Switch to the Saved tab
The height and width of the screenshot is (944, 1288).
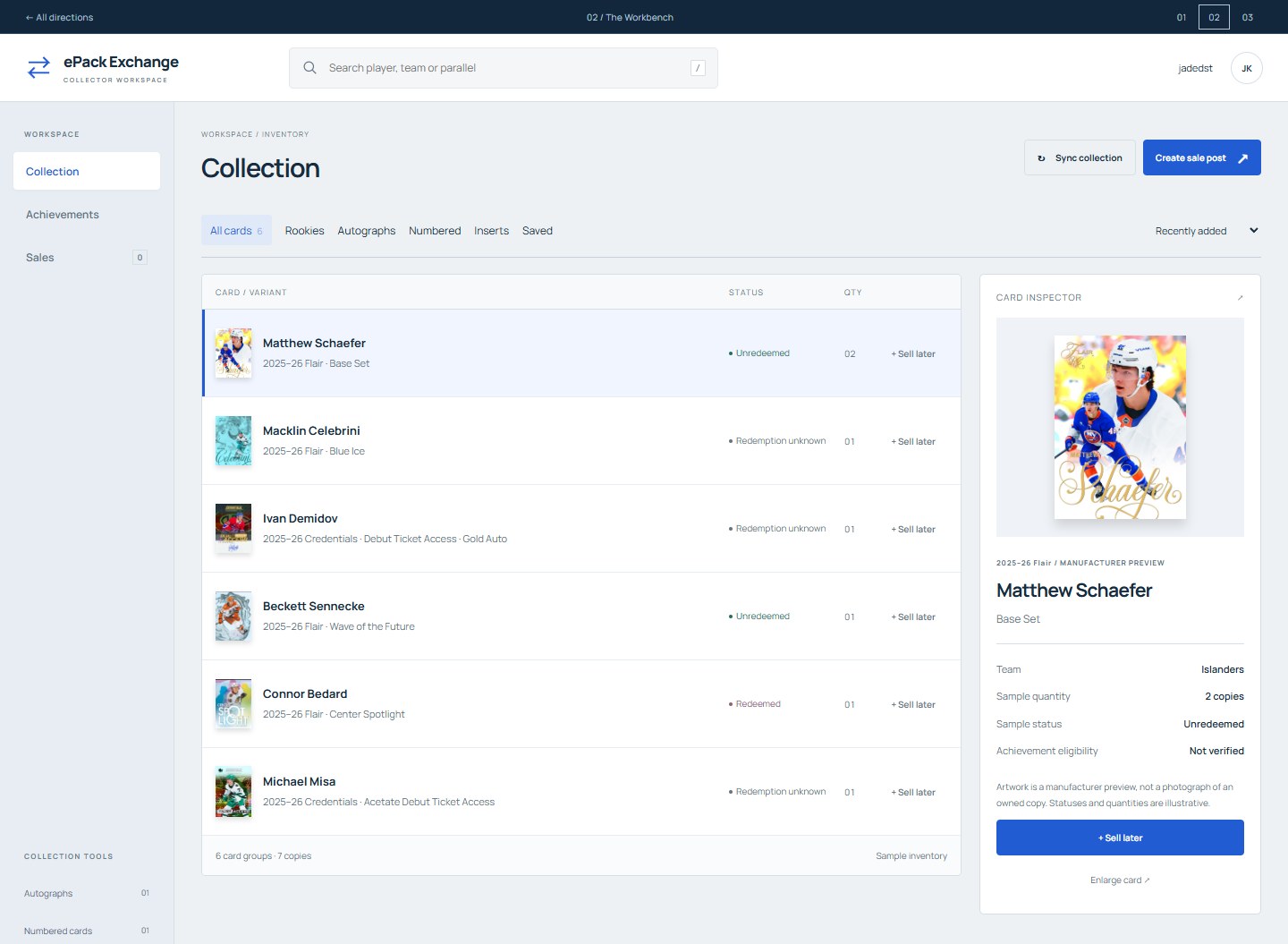[538, 231]
